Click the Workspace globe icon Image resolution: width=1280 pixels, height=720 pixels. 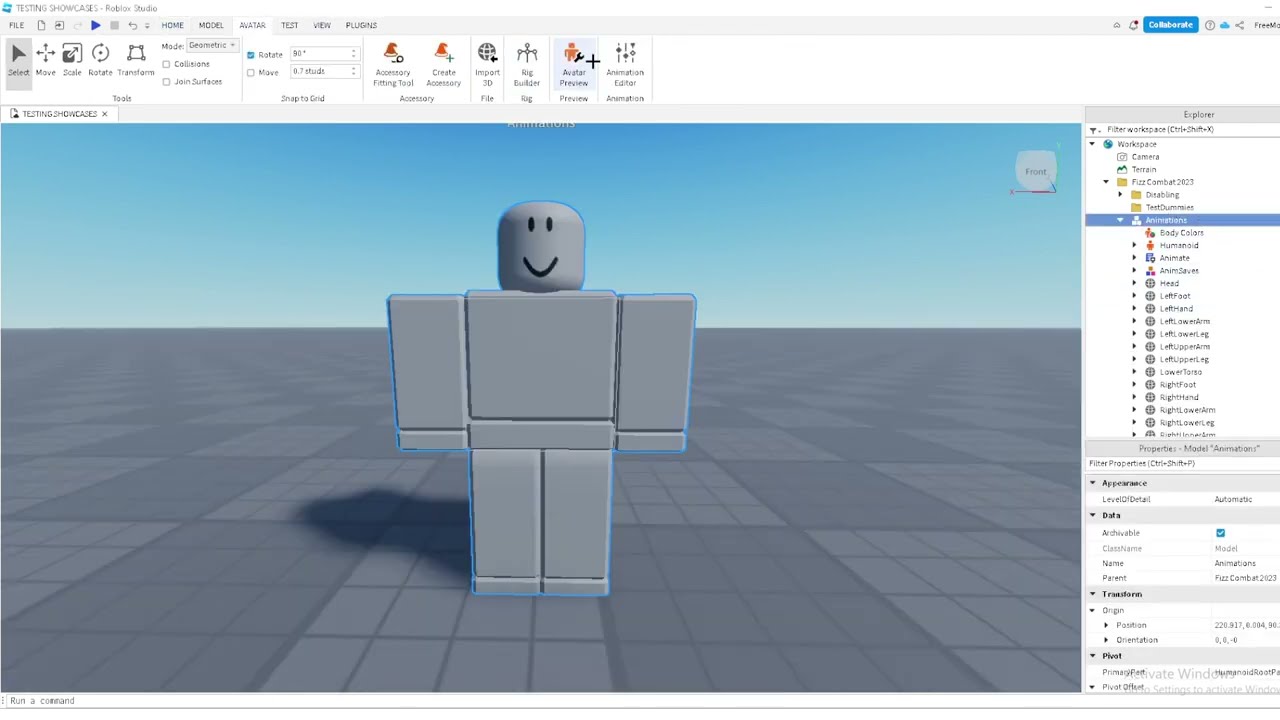1108,144
